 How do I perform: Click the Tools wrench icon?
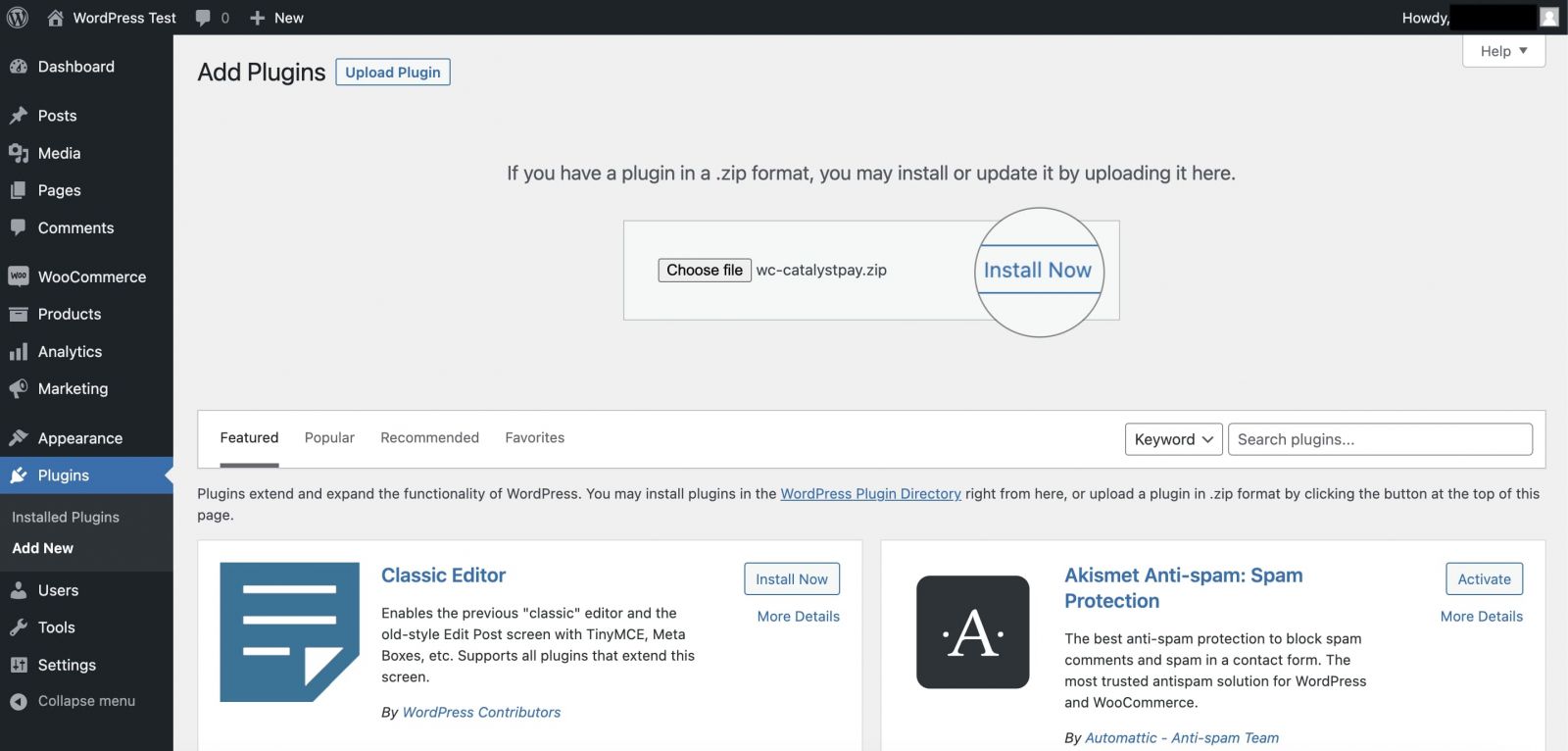[18, 627]
